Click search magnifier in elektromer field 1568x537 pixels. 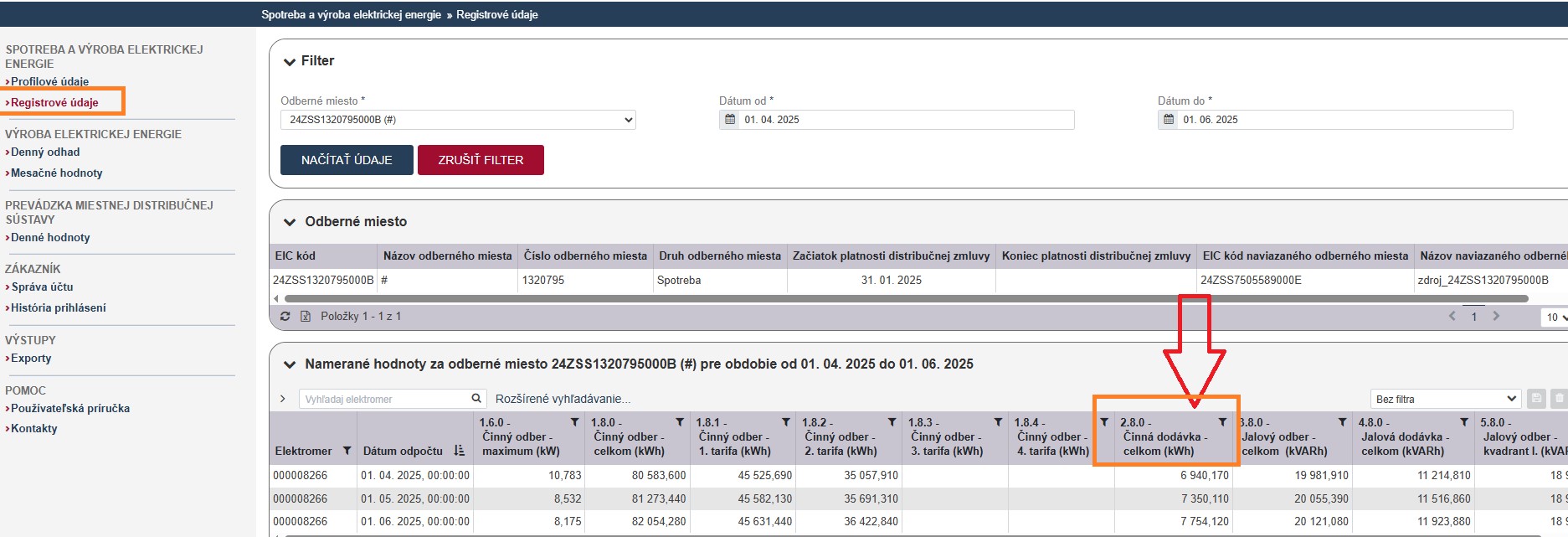(476, 399)
